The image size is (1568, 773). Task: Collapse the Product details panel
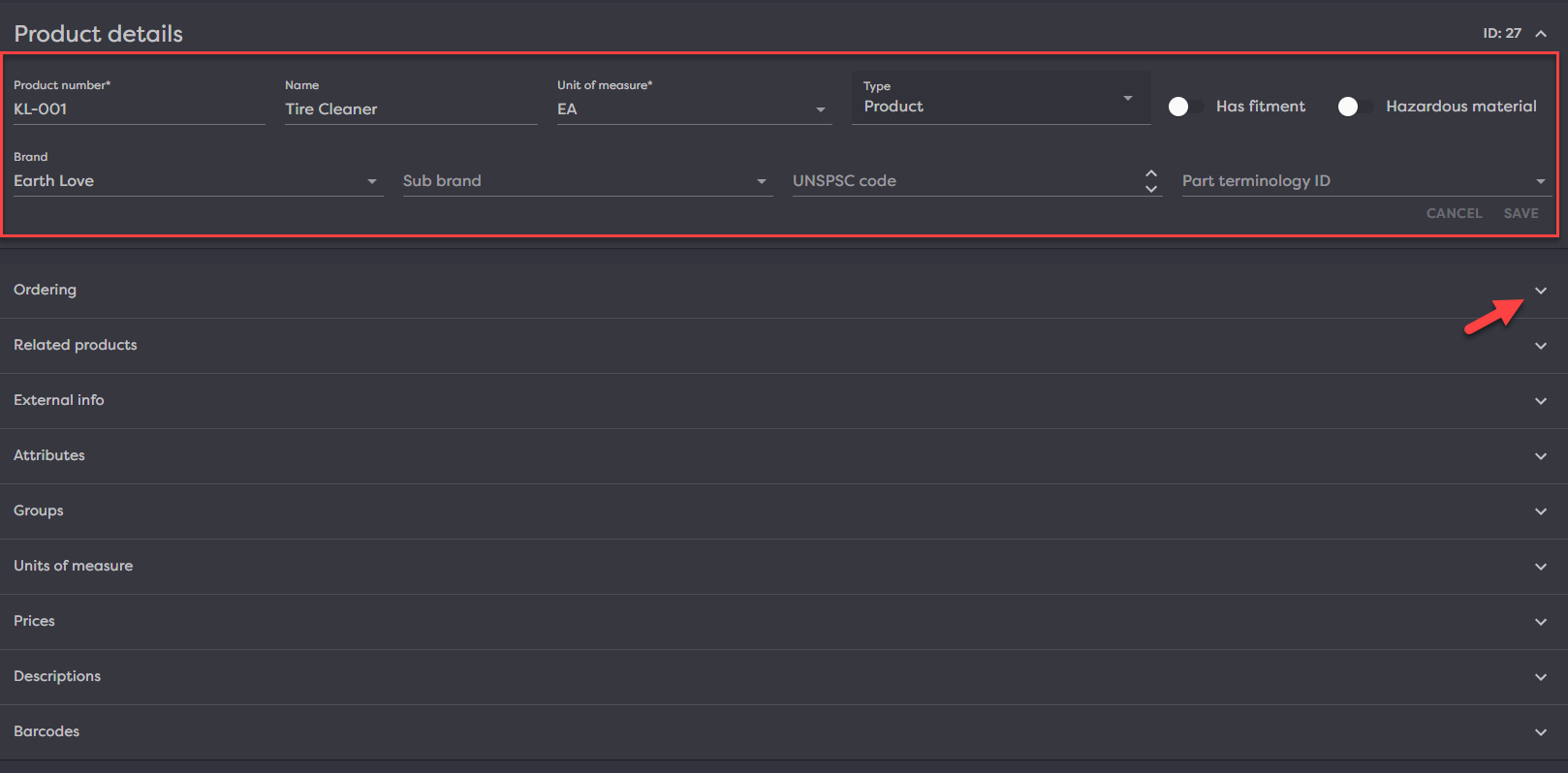(x=1541, y=34)
